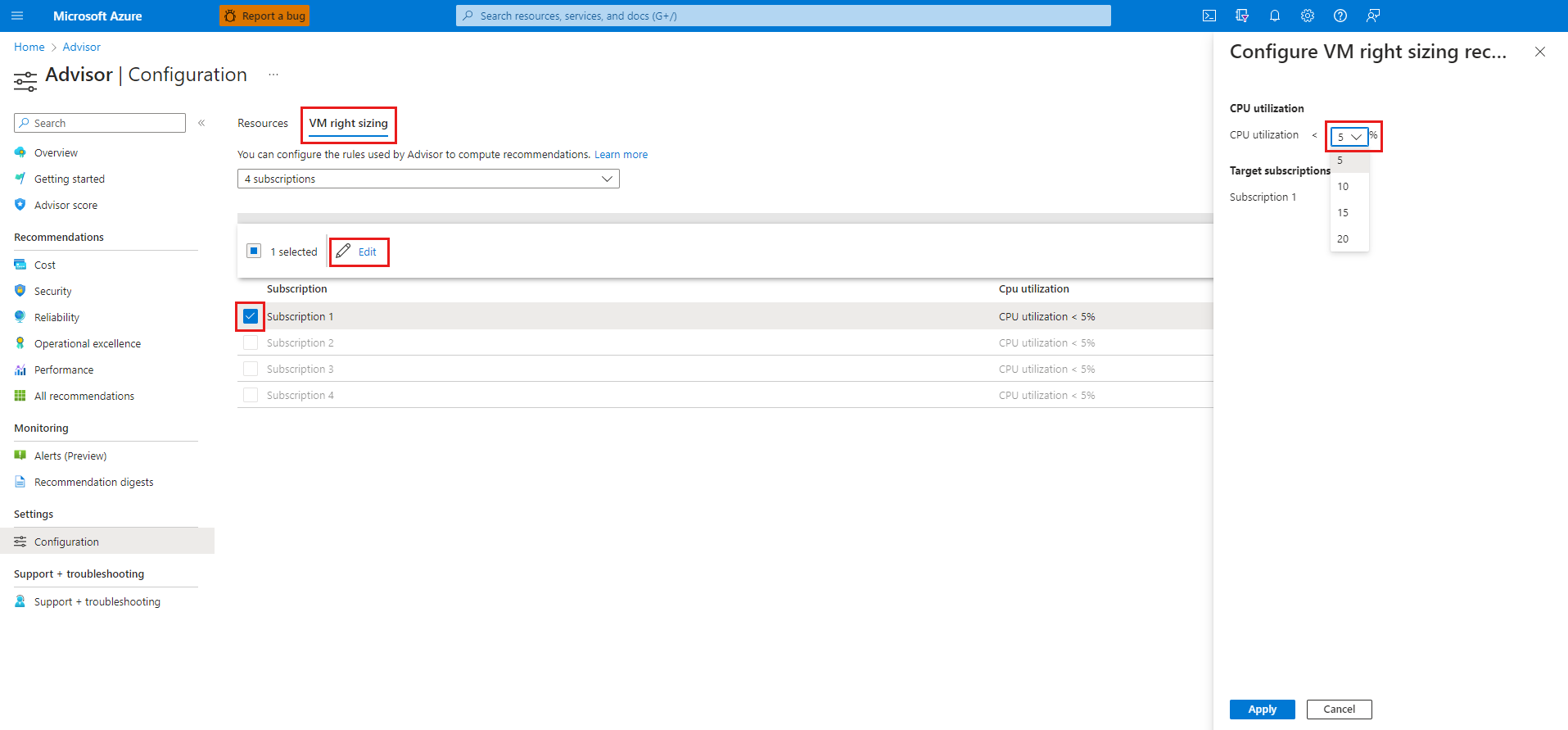Viewport: 1568px width, 730px height.
Task: Check the Subscription 3 checkbox
Action: (x=251, y=369)
